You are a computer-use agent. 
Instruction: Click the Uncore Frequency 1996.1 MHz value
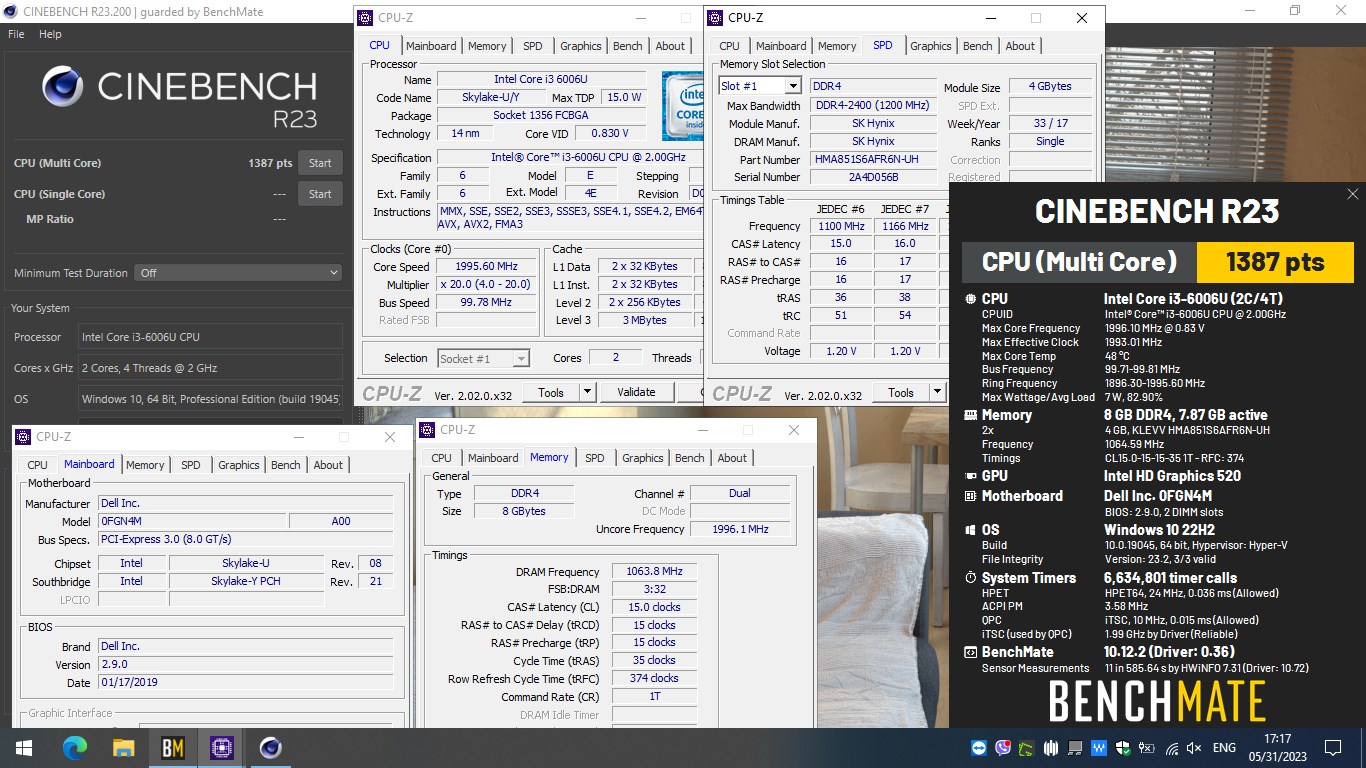[x=740, y=529]
